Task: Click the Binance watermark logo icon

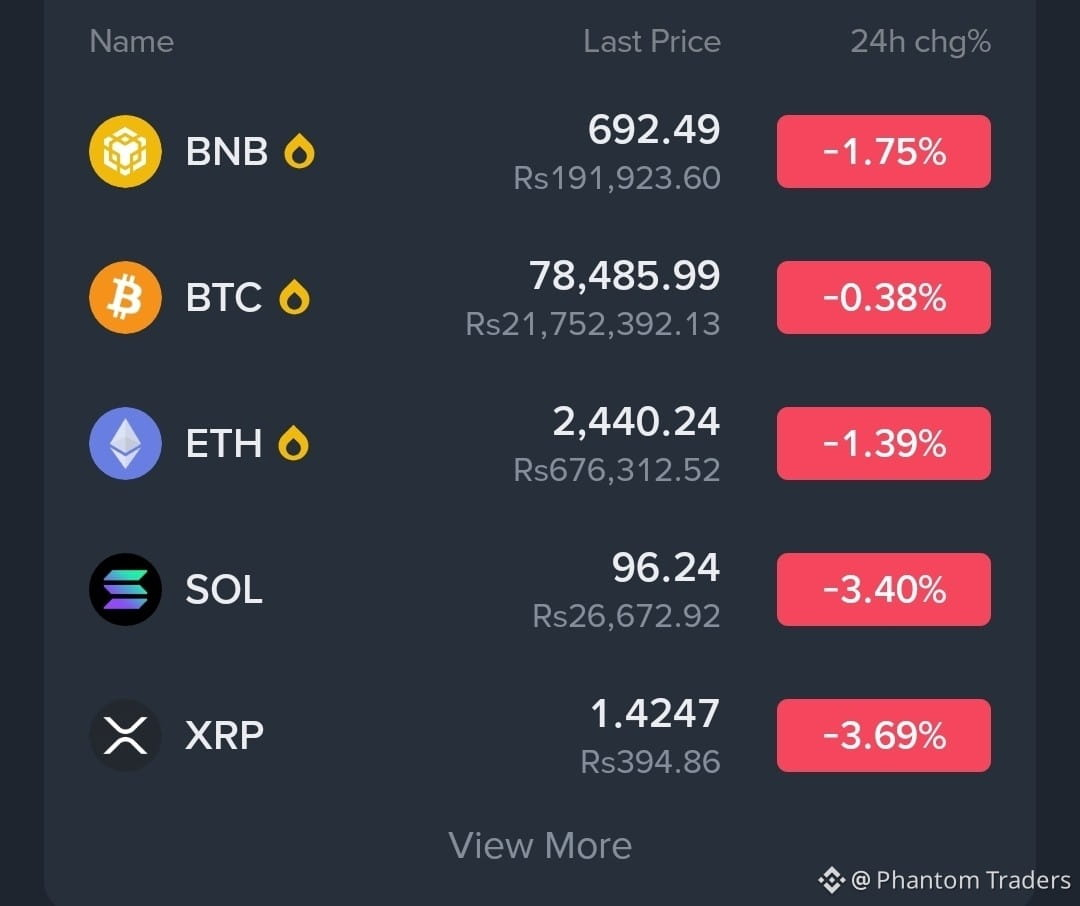Action: tap(831, 881)
